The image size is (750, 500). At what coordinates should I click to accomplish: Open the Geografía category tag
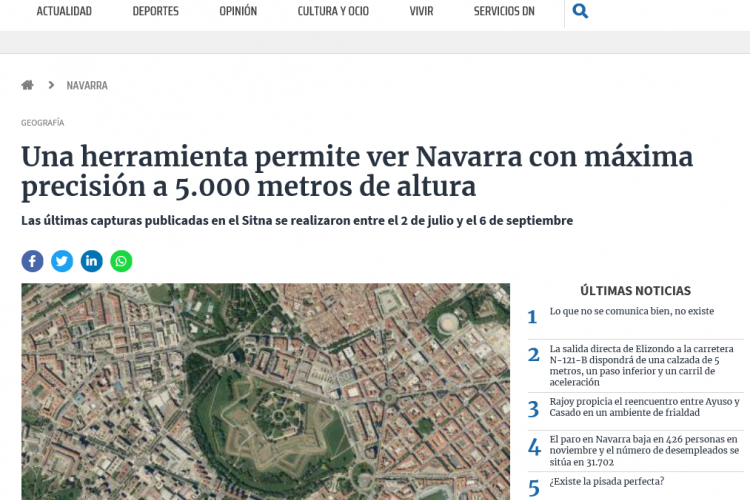click(x=43, y=123)
